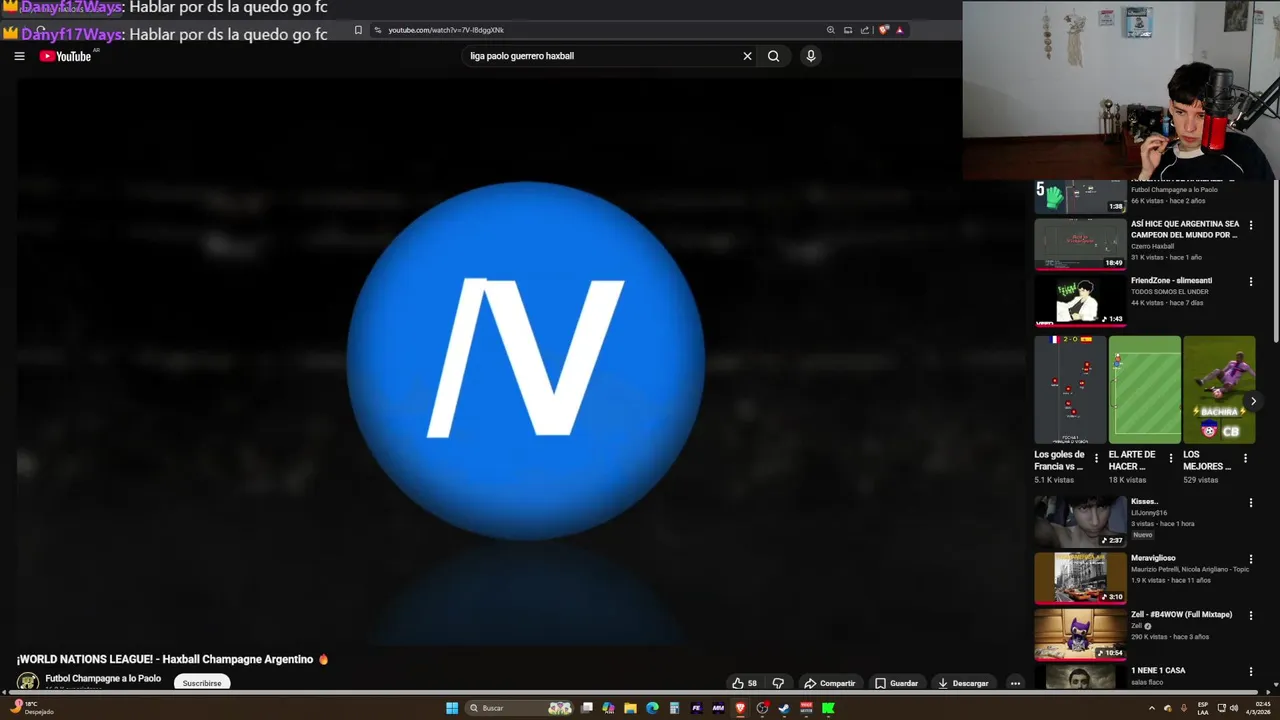This screenshot has width=1280, height=720.
Task: Bookmark this page in address bar
Action: [358, 30]
